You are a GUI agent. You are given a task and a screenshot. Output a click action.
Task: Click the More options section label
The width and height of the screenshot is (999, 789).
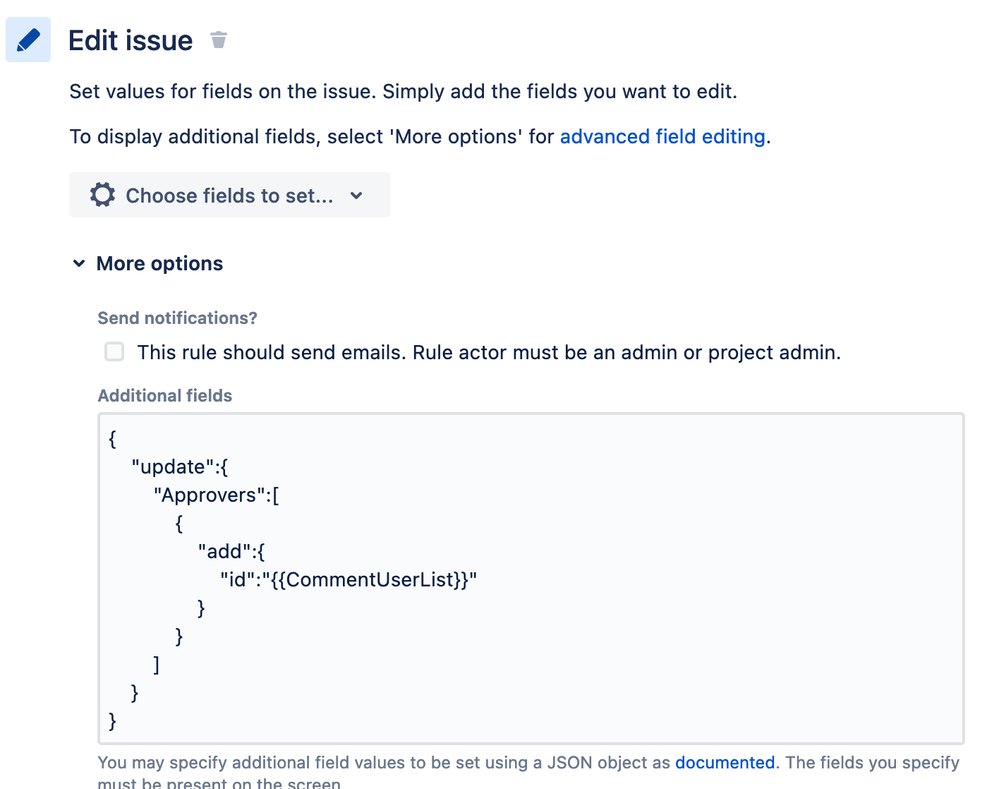[159, 263]
